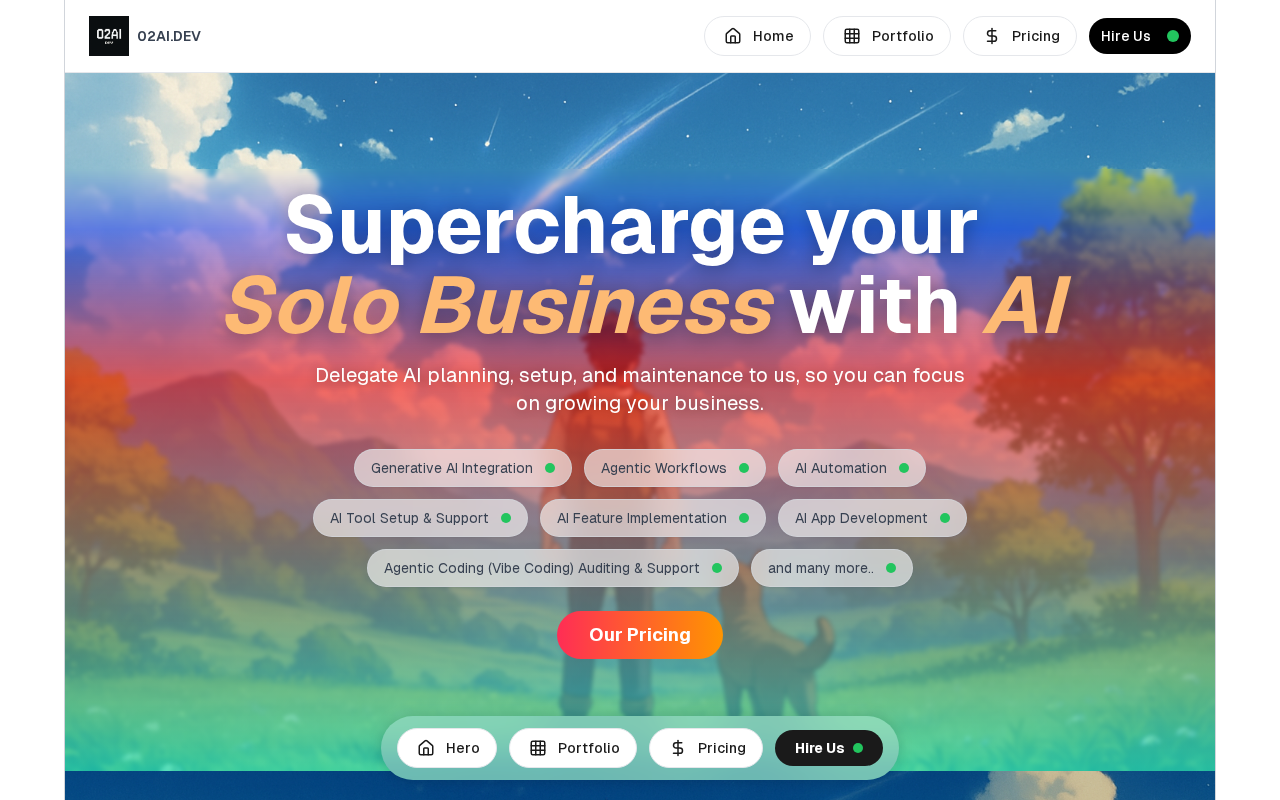Select the Agentic Workflows tag
This screenshot has height=800, width=1280.
[x=675, y=468]
